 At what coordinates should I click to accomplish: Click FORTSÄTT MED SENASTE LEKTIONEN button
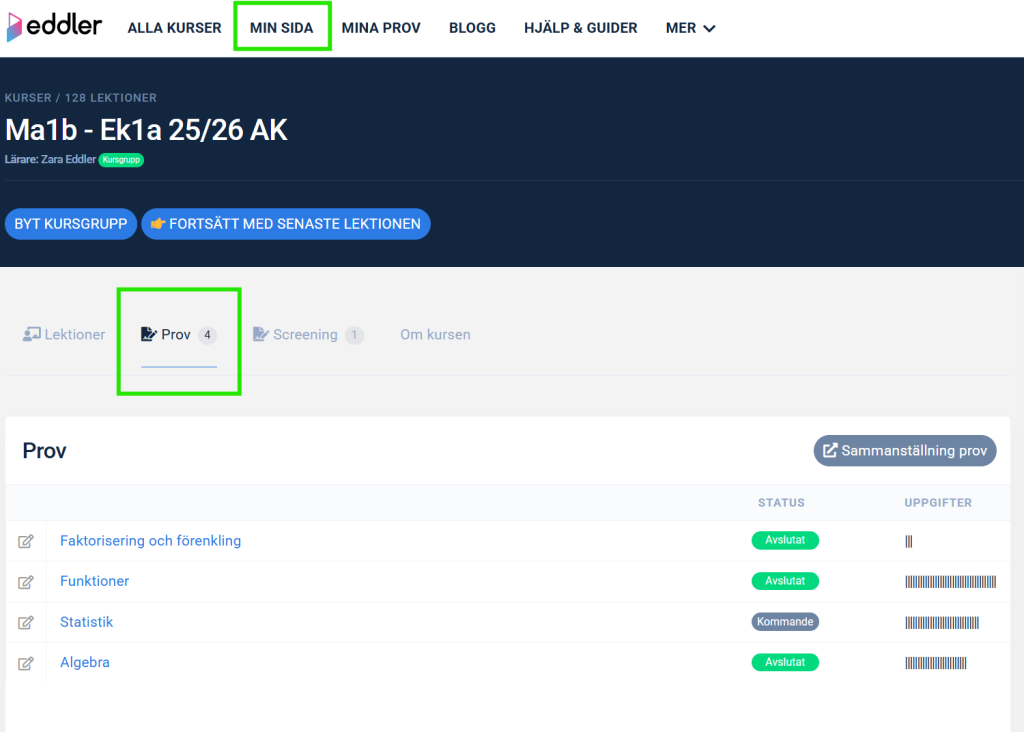click(x=286, y=224)
